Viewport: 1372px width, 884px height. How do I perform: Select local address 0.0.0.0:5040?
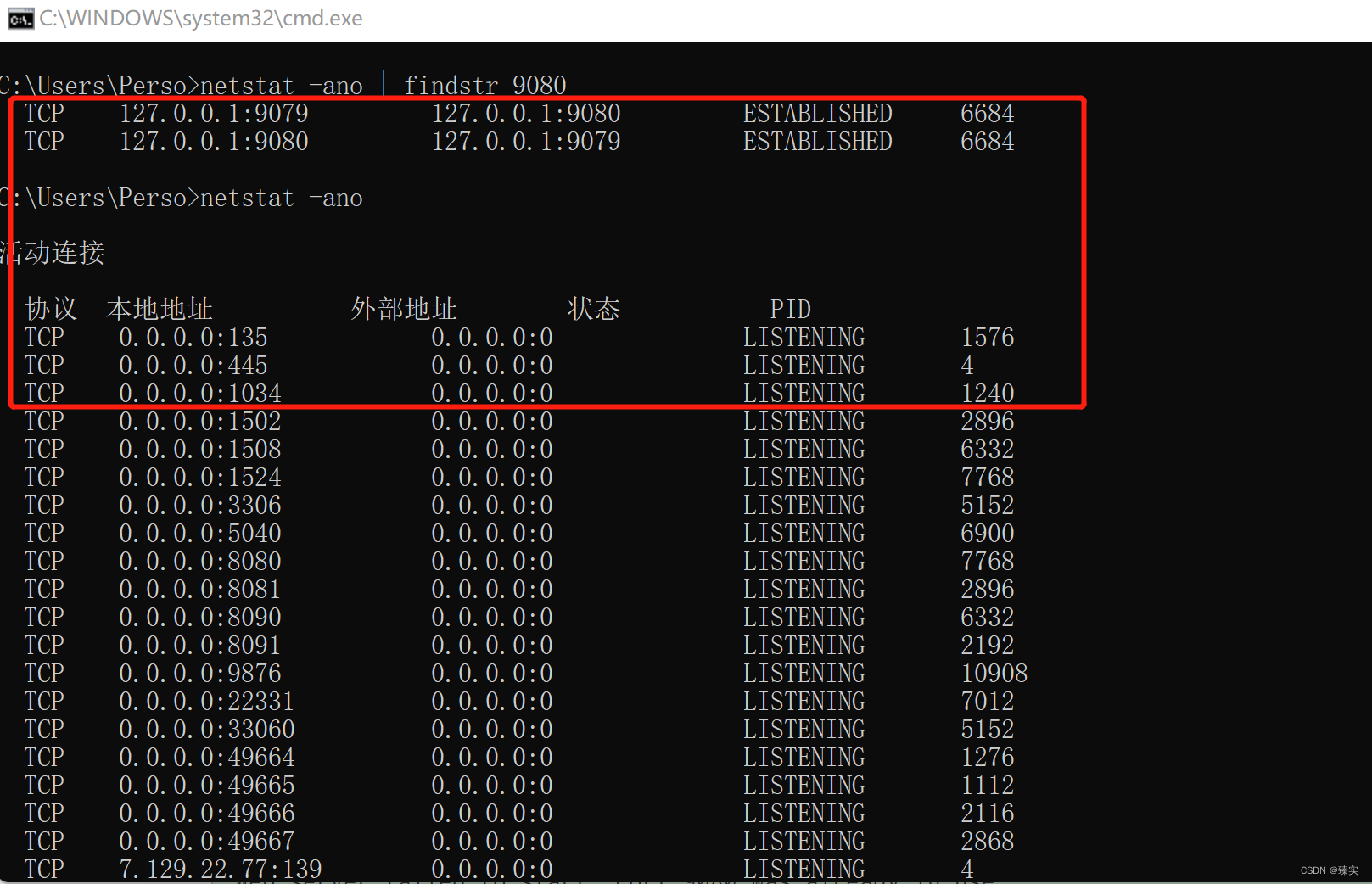click(x=200, y=534)
